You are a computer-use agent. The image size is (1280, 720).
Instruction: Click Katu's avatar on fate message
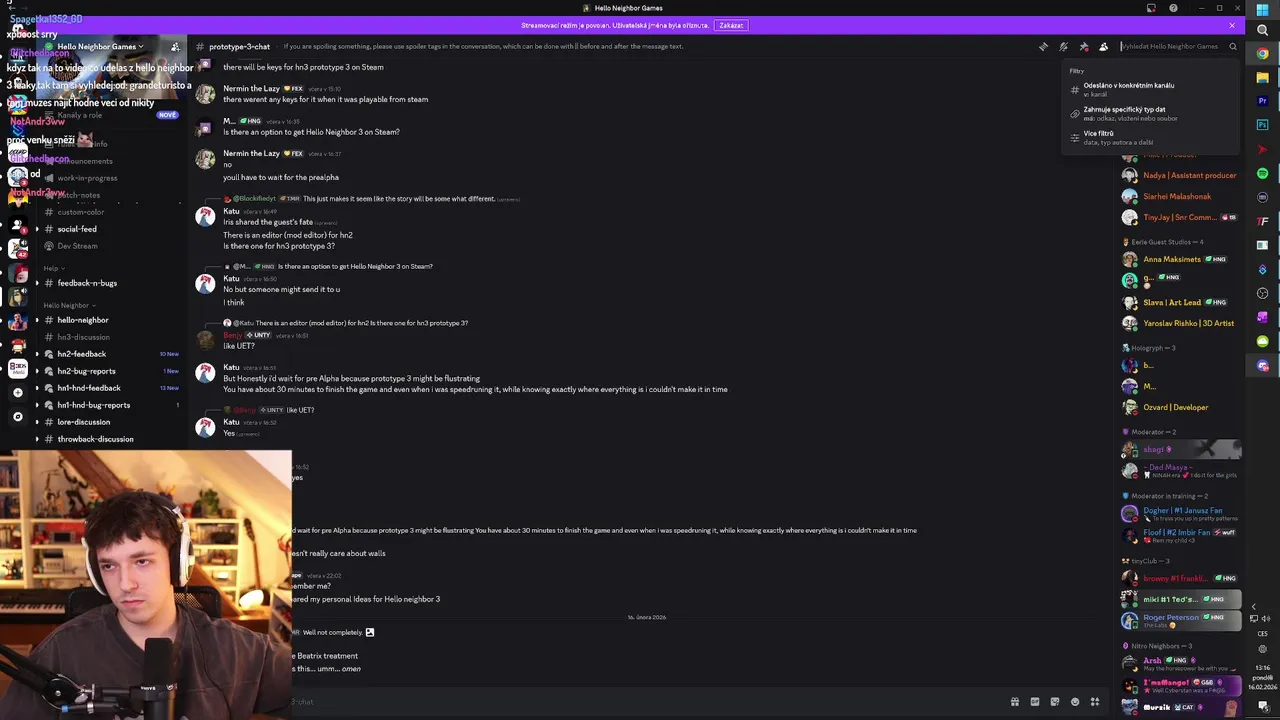point(205,217)
